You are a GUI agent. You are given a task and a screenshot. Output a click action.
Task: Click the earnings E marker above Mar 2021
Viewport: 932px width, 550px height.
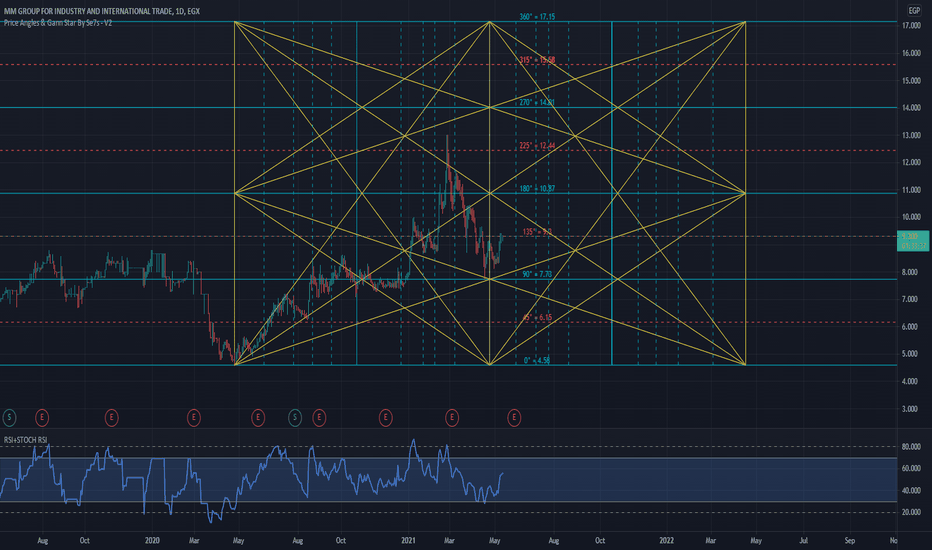[x=452, y=418]
